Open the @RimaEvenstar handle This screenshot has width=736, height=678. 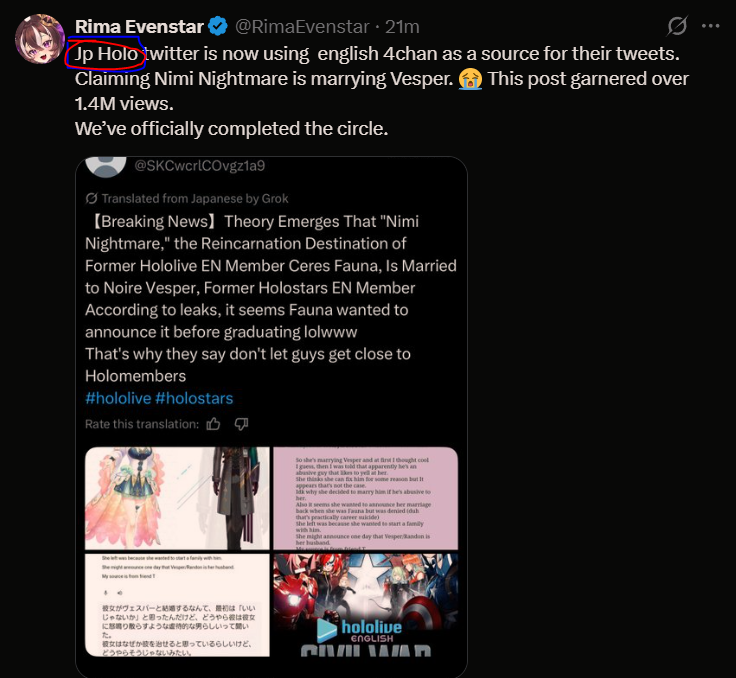(x=302, y=27)
